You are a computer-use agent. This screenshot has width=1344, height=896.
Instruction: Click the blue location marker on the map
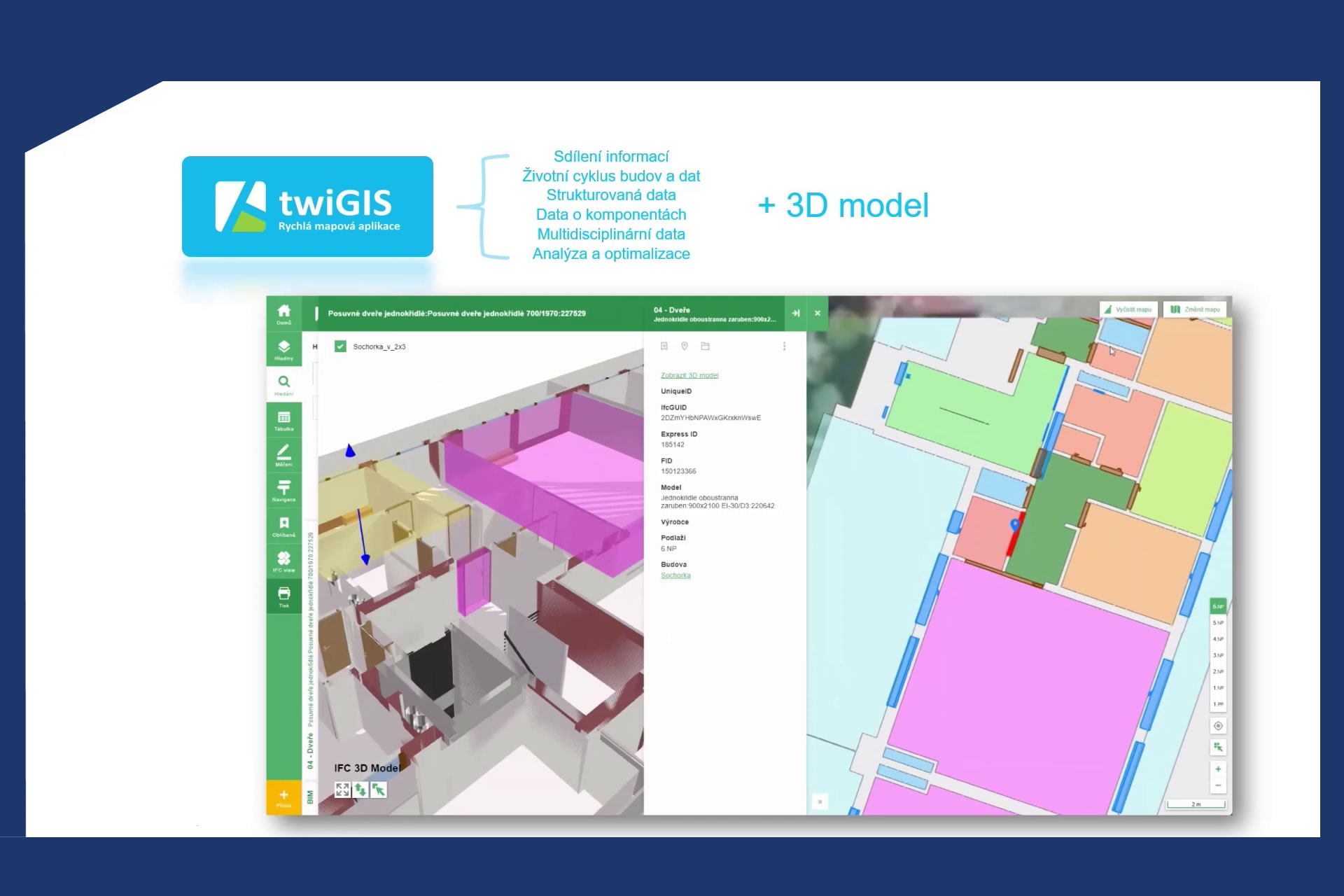(x=1014, y=525)
